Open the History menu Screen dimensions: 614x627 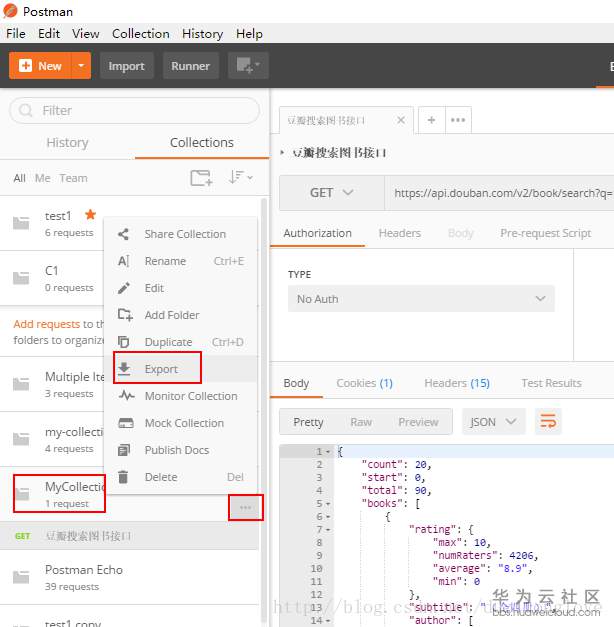[x=202, y=34]
